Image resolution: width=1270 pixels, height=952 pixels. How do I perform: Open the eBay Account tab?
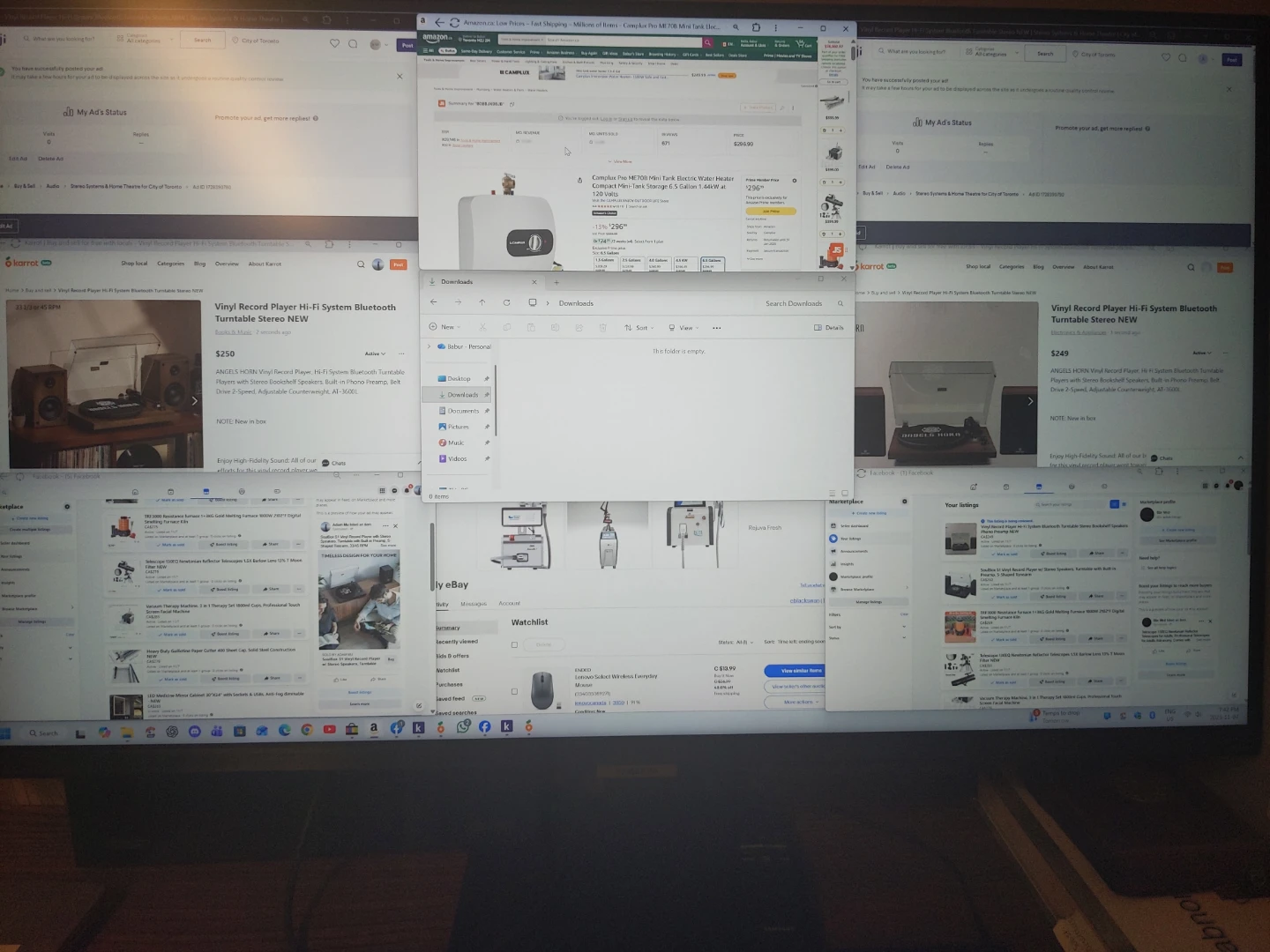[509, 604]
